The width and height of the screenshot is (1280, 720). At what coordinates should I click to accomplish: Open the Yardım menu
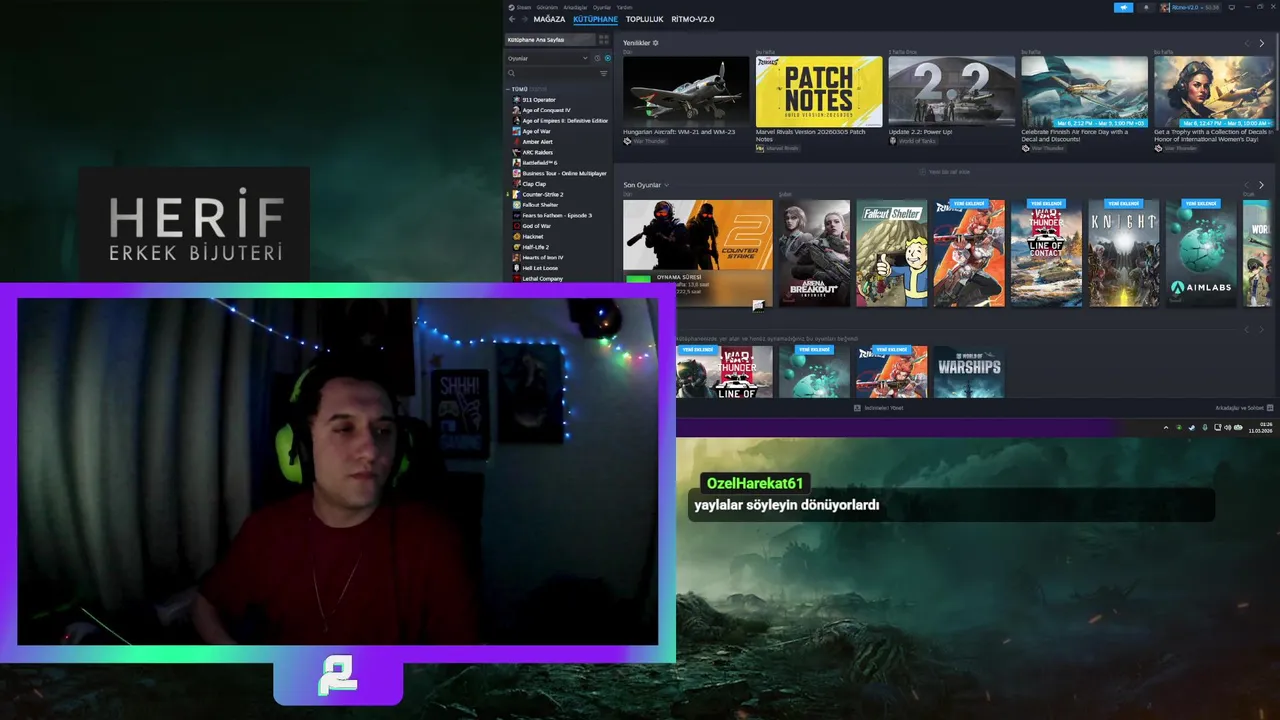(624, 7)
